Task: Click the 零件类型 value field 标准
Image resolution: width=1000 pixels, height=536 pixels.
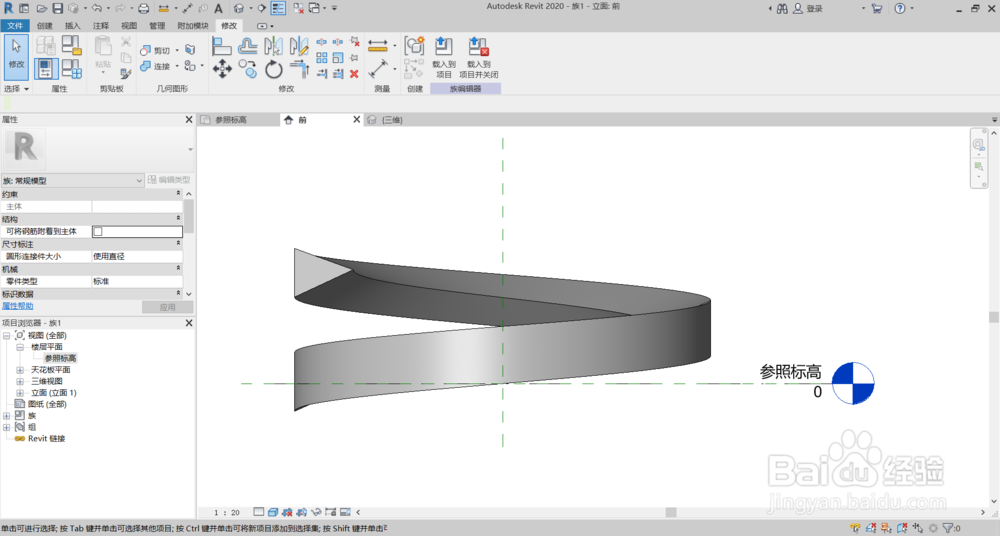Action: [137, 281]
